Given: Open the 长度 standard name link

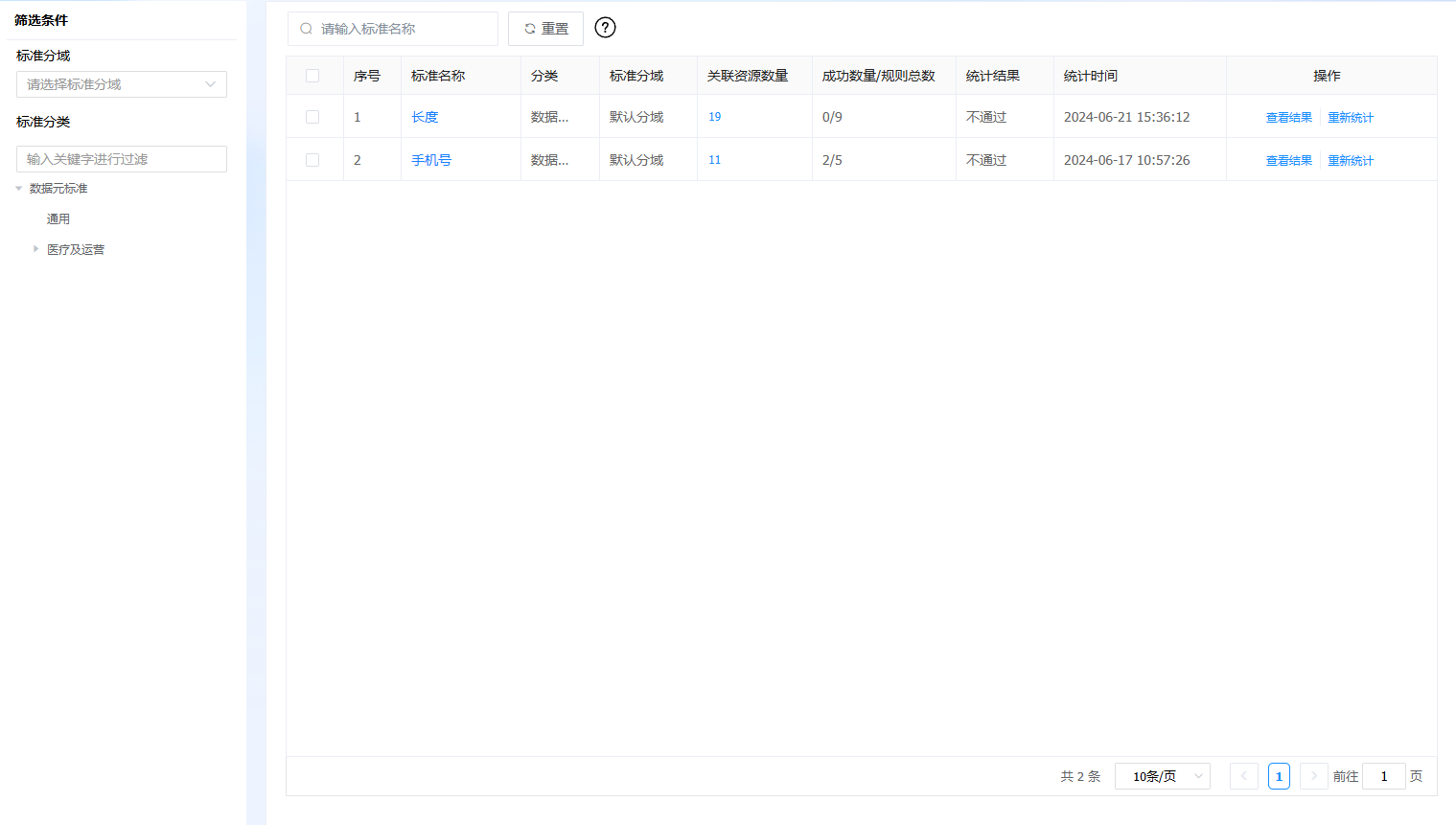Looking at the screenshot, I should (425, 117).
